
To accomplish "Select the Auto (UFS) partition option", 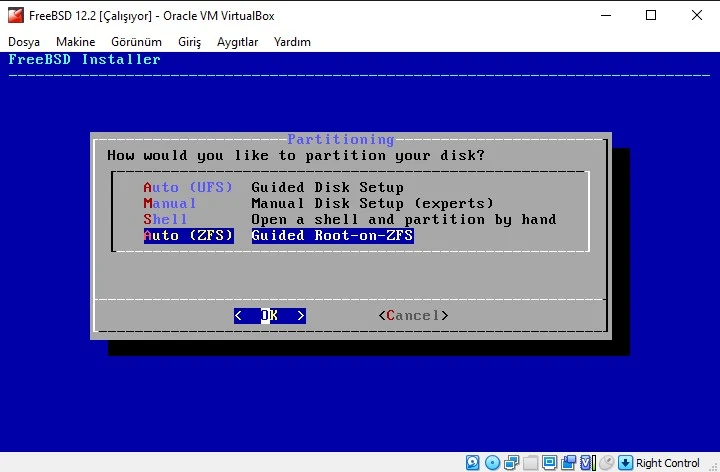I will point(188,187).
